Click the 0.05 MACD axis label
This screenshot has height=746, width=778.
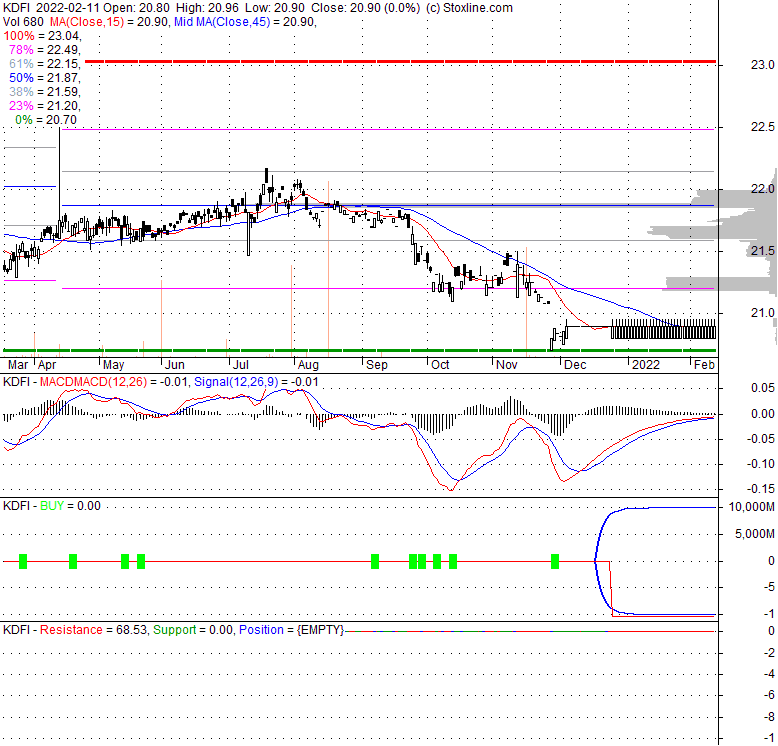763,388
